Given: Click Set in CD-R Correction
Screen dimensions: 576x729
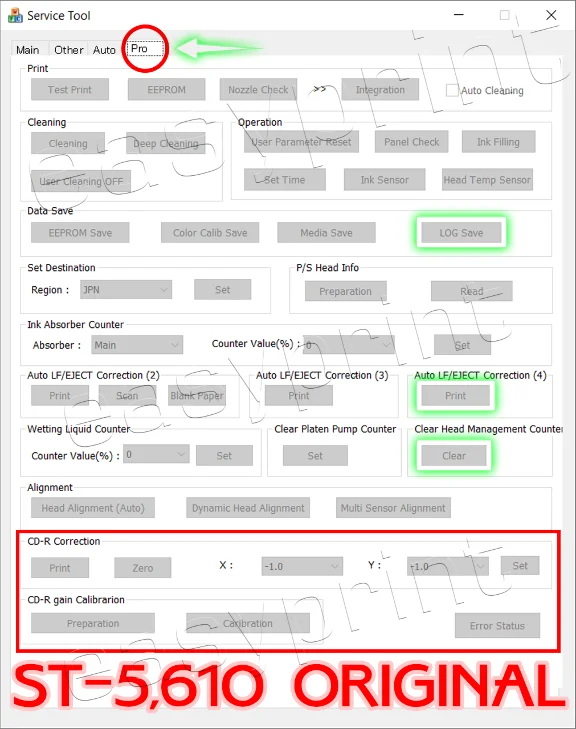Looking at the screenshot, I should point(520,565).
